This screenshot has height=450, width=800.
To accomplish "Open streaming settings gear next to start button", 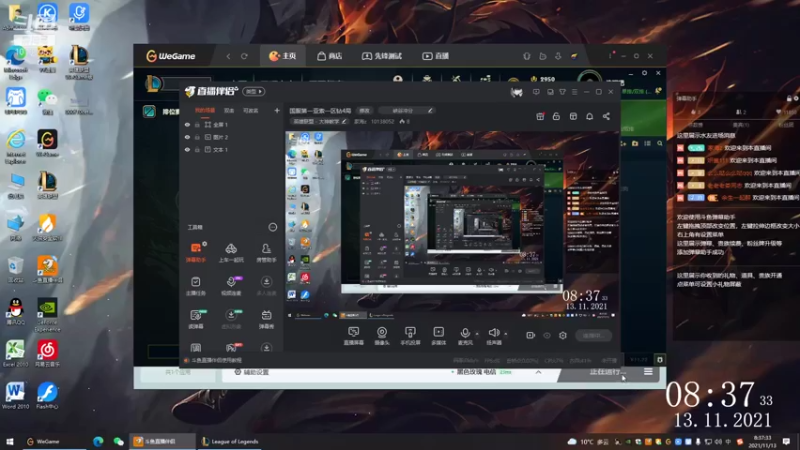I will [563, 336].
